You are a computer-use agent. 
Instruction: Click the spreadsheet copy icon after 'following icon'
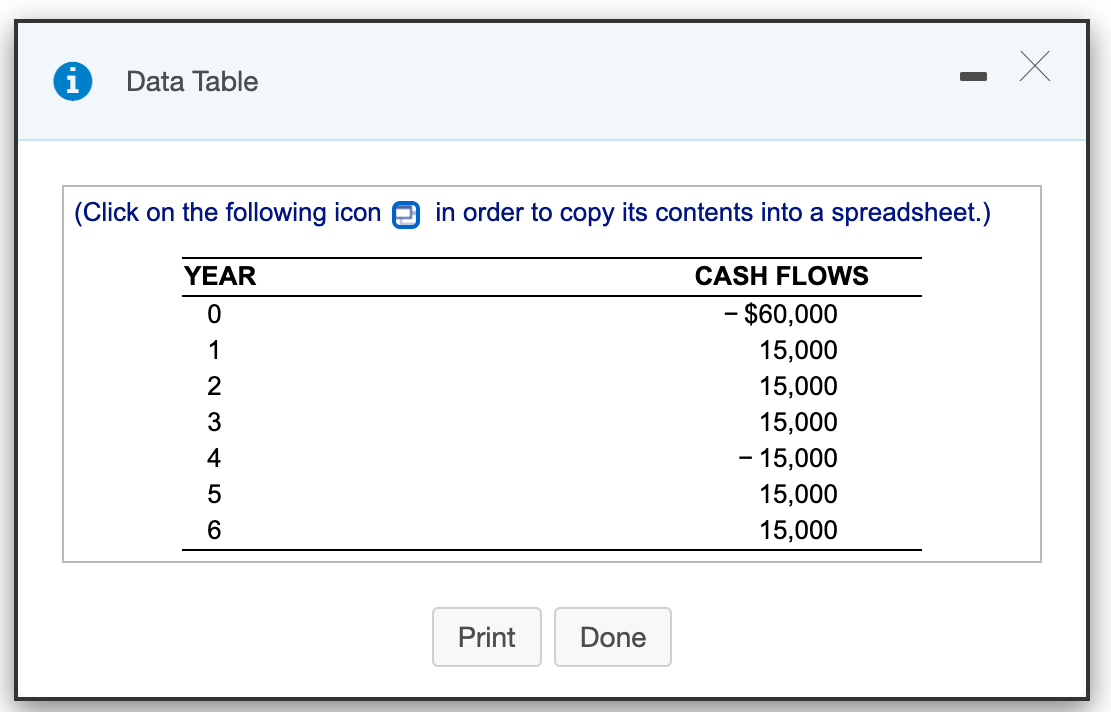[405, 214]
